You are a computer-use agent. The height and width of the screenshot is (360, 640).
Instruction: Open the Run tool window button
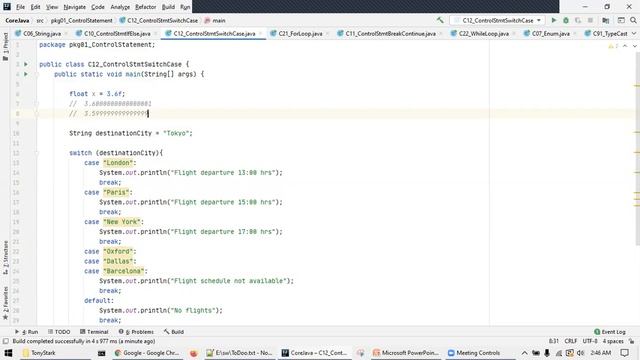(x=27, y=332)
